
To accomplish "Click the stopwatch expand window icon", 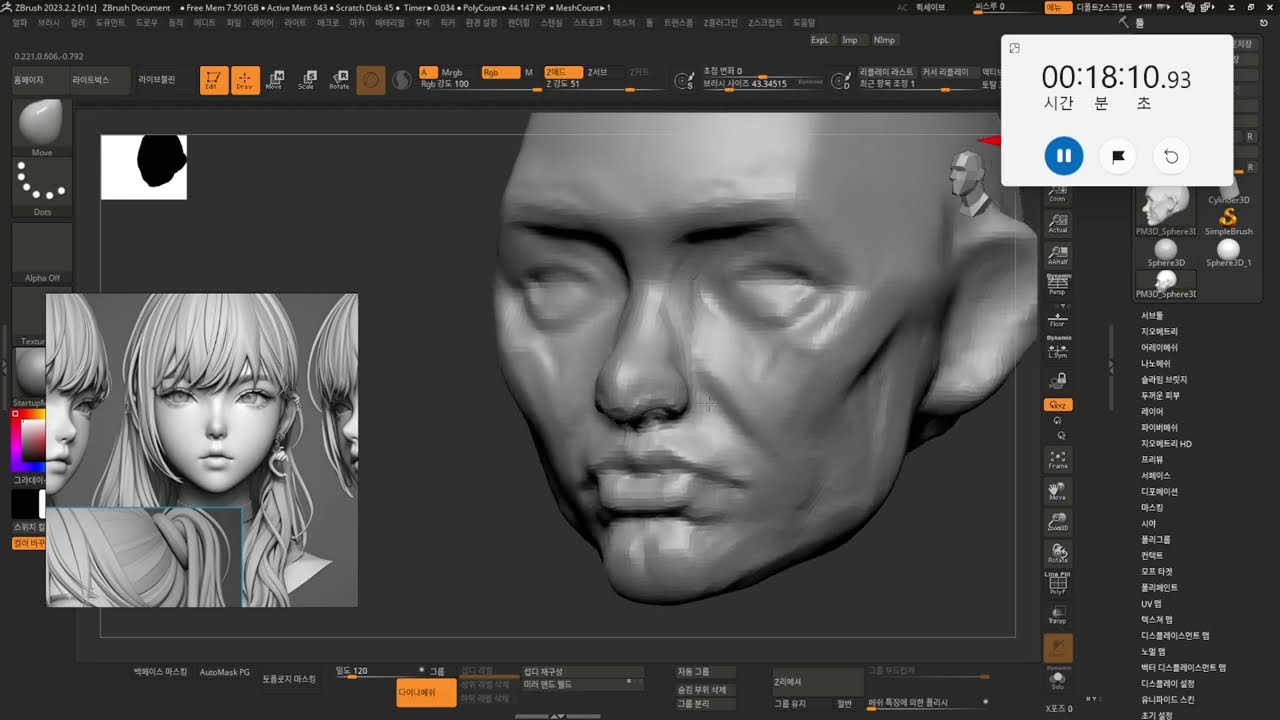I will [1014, 48].
